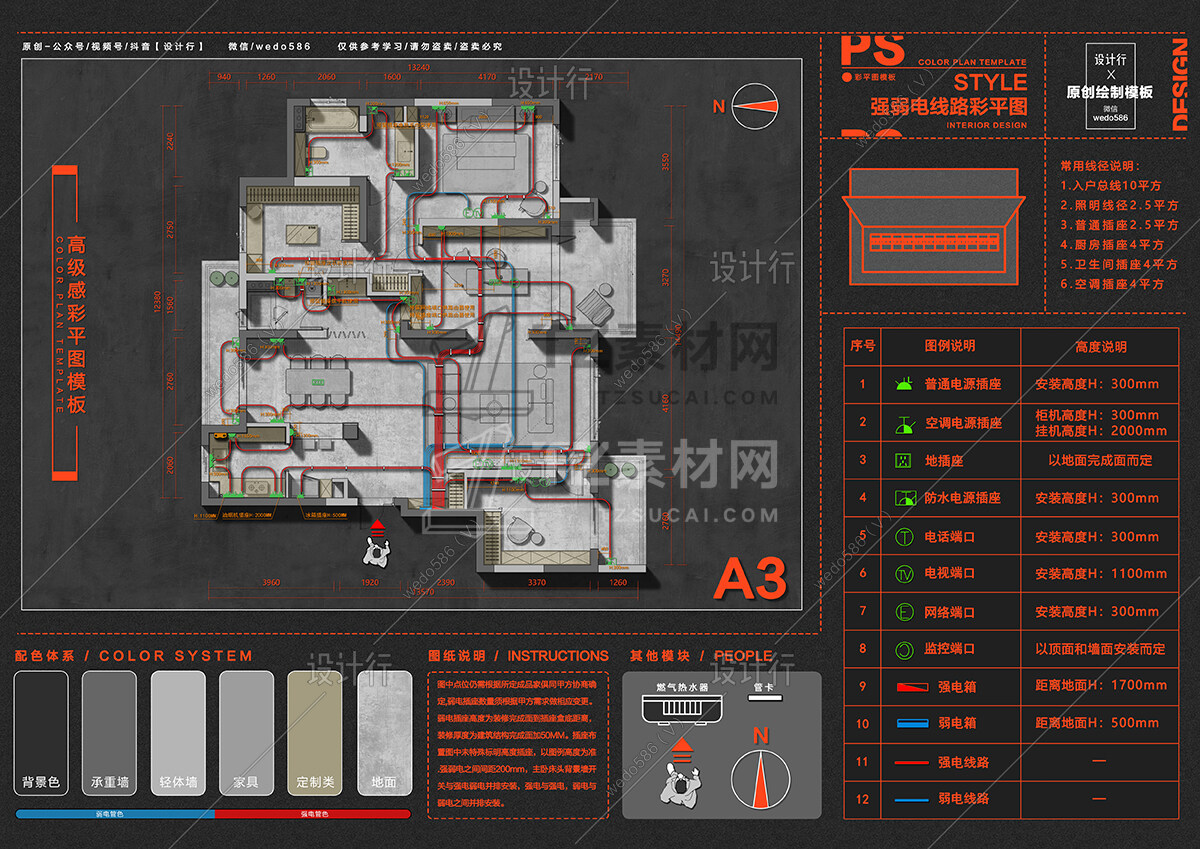Select the 监控端口 label text
Screen dimensions: 1200x849
click(x=950, y=650)
